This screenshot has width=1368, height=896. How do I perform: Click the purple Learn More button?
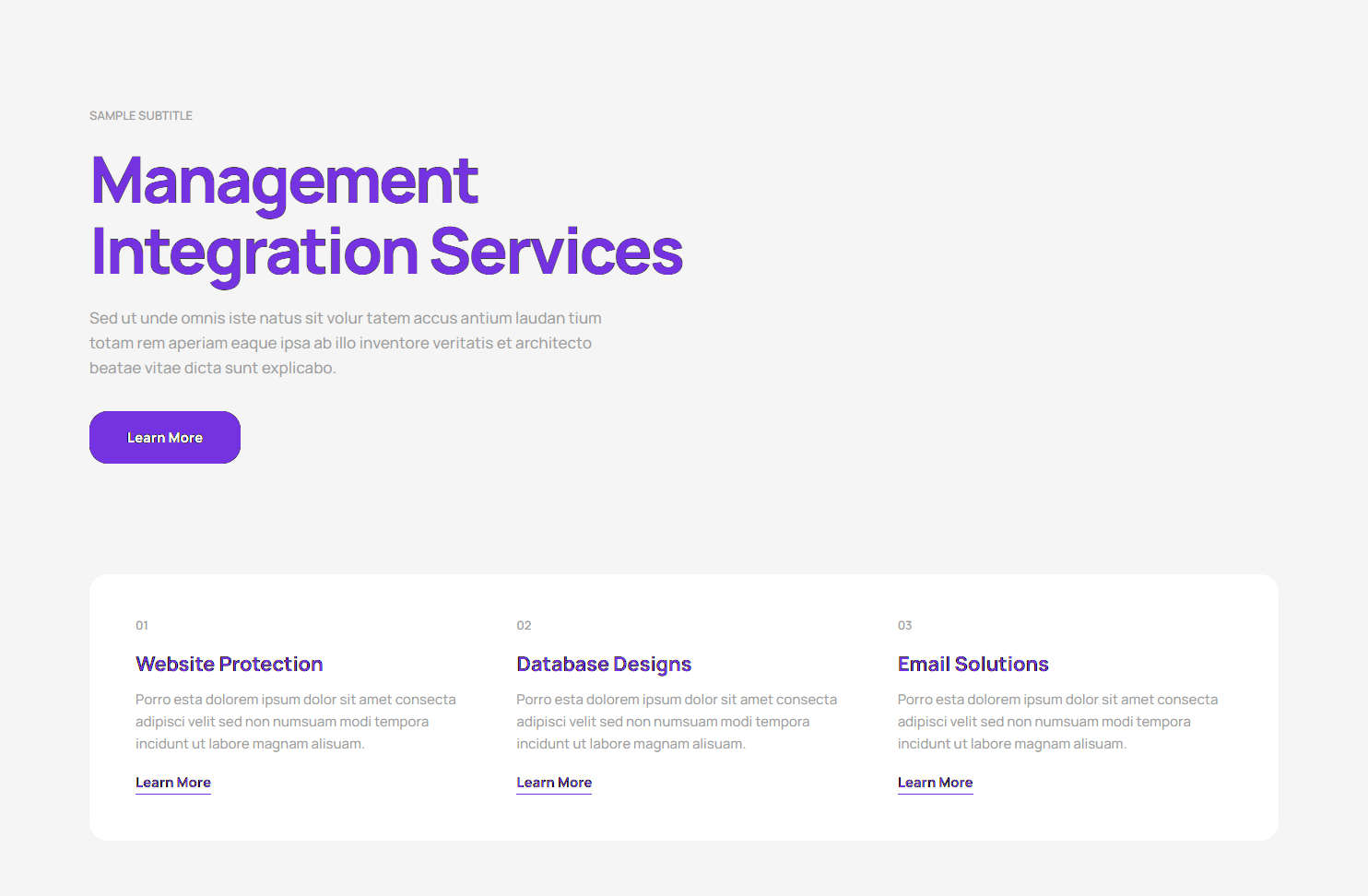pos(165,438)
